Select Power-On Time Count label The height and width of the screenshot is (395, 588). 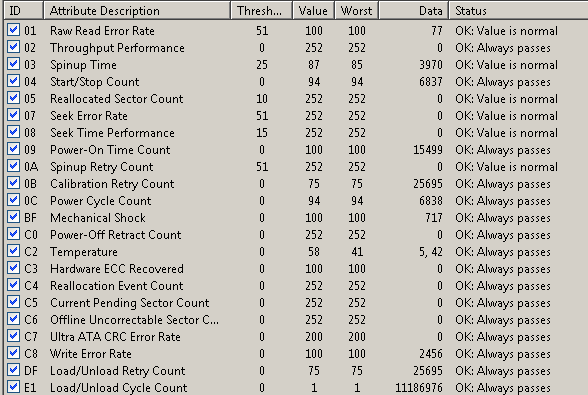click(110, 150)
